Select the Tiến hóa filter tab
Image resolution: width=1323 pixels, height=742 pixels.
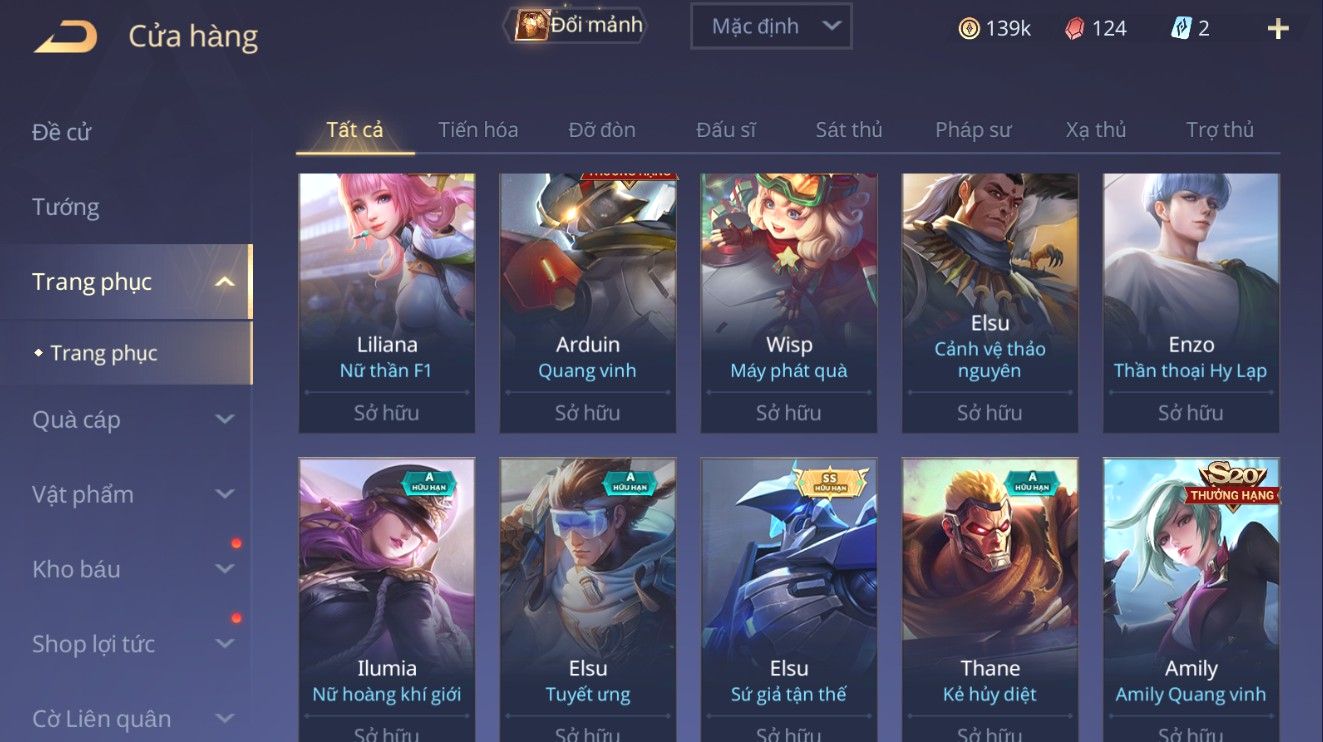(478, 130)
